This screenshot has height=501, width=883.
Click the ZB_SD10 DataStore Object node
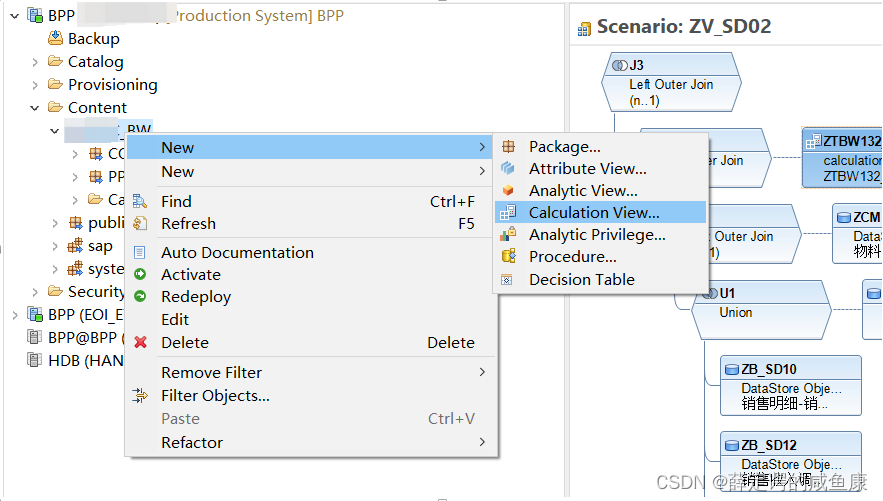point(790,385)
